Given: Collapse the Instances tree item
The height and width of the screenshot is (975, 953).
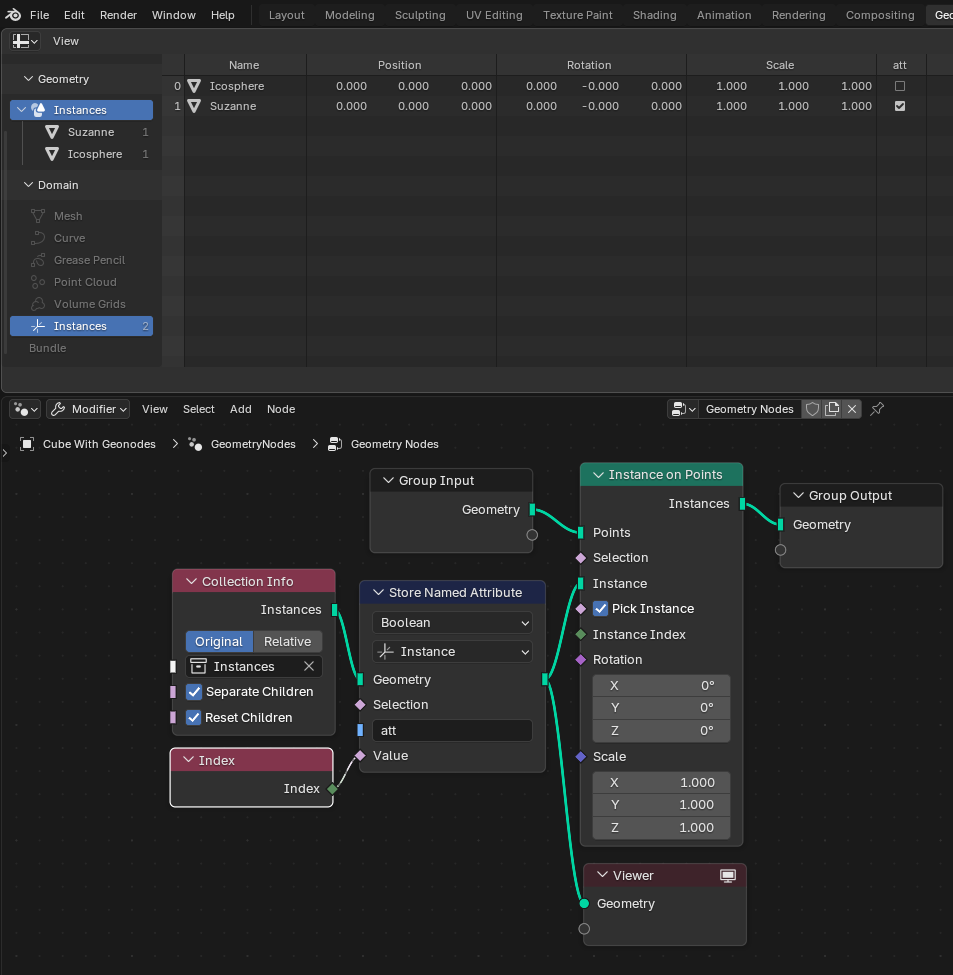Looking at the screenshot, I should 22,110.
